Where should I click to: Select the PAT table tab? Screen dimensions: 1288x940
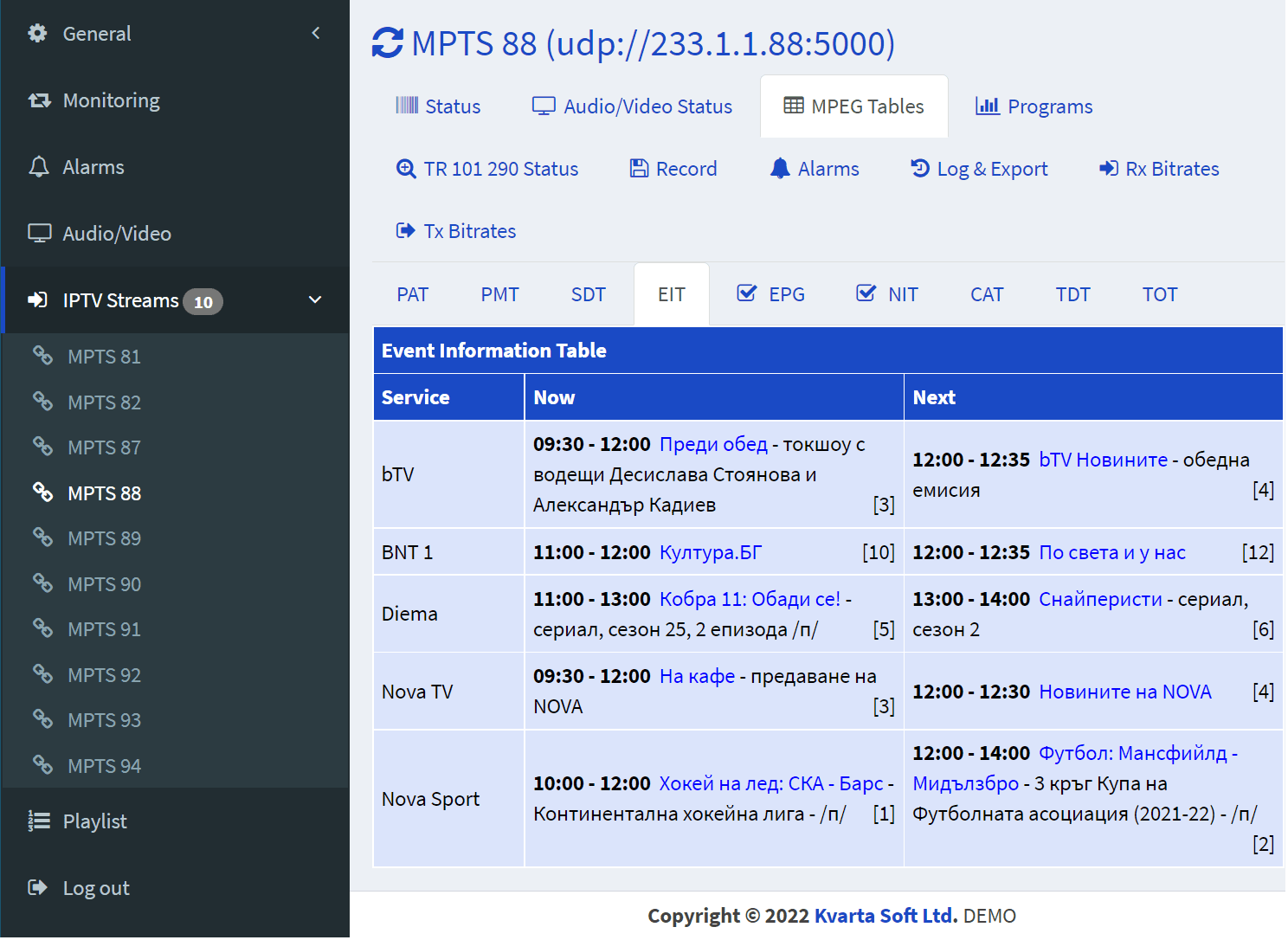(413, 294)
